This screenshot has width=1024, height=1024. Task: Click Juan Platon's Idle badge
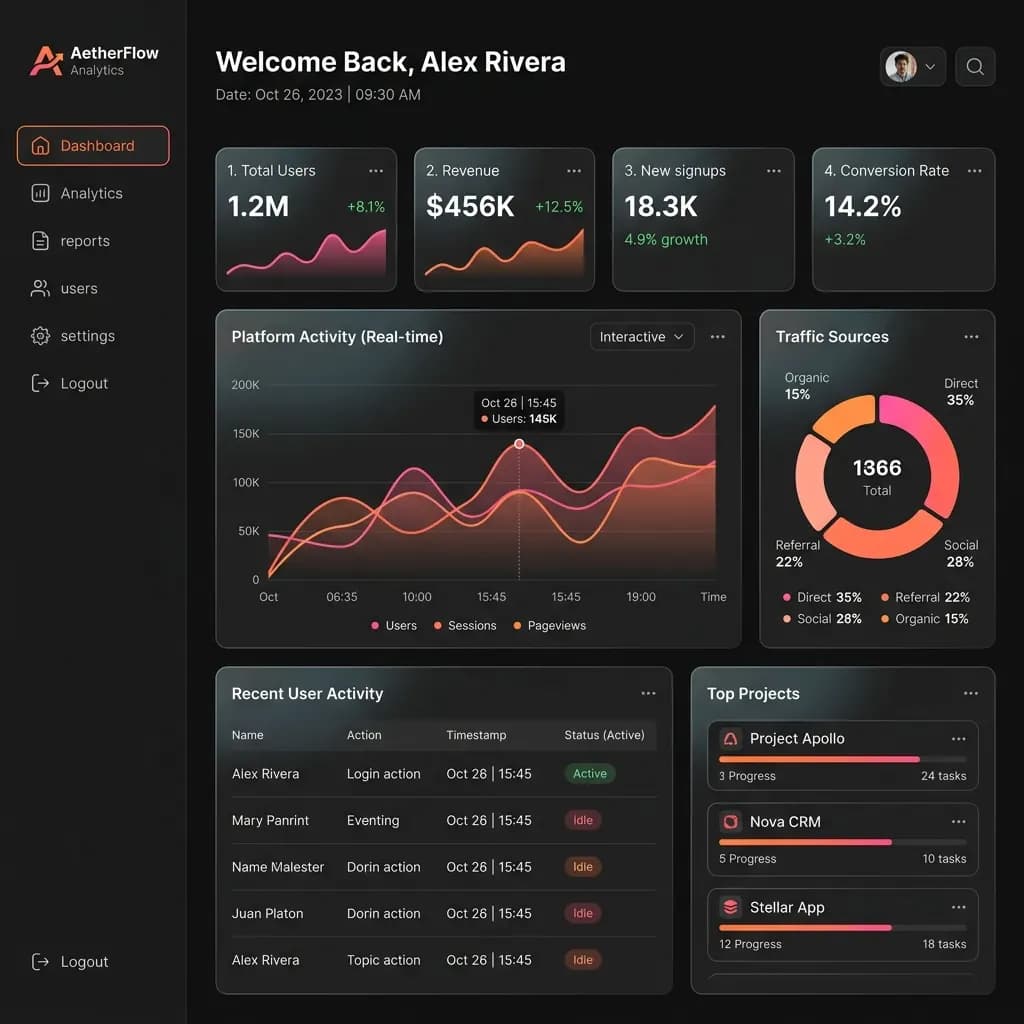583,914
